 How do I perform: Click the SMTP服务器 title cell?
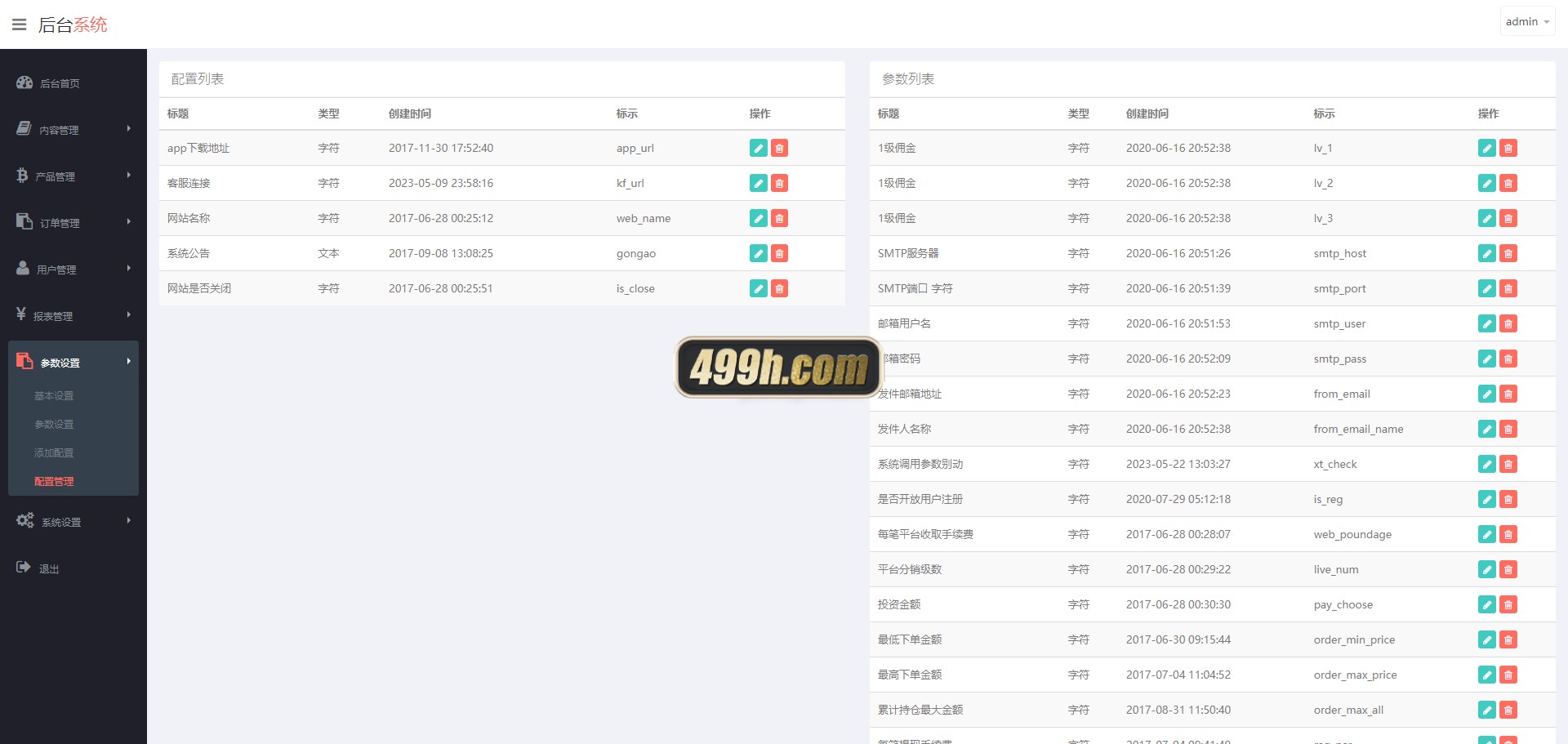(908, 253)
